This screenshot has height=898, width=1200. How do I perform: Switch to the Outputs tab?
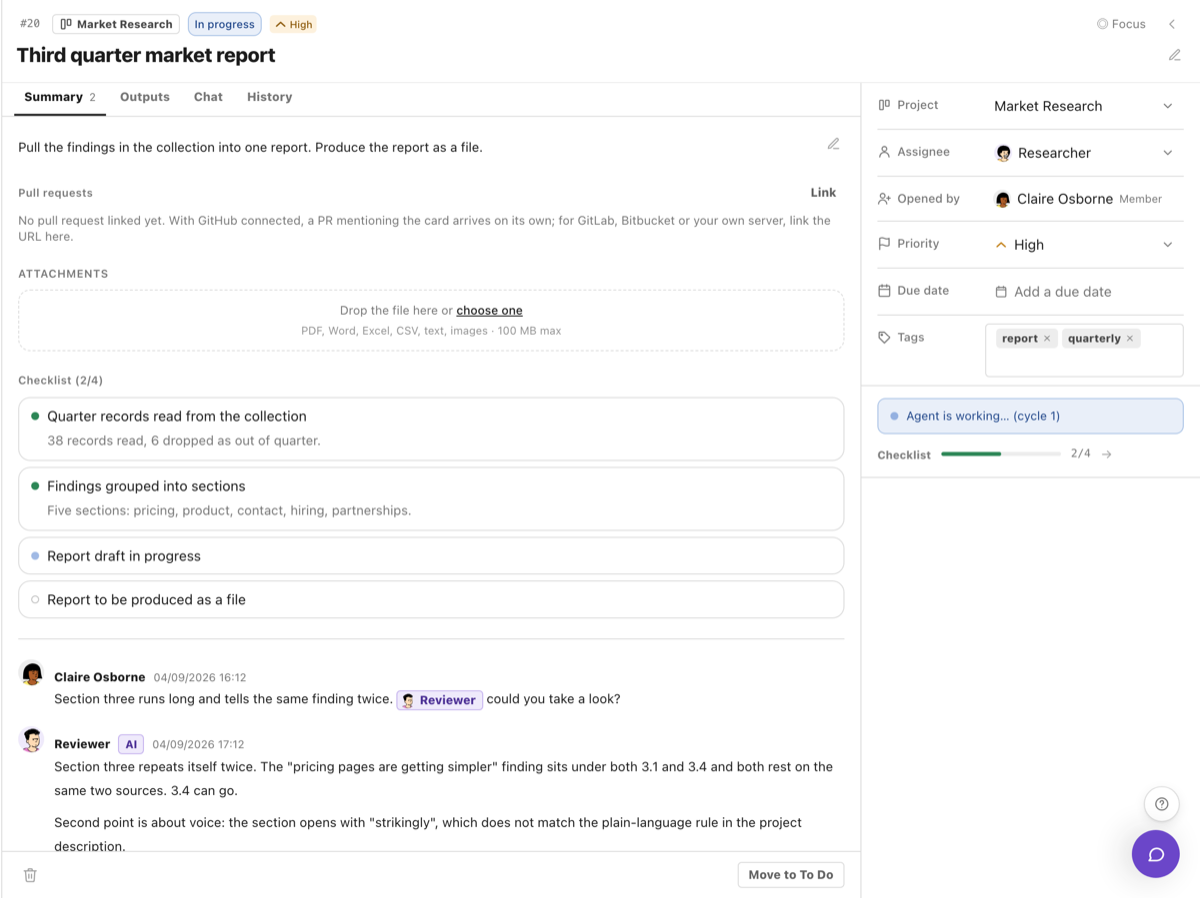point(145,97)
